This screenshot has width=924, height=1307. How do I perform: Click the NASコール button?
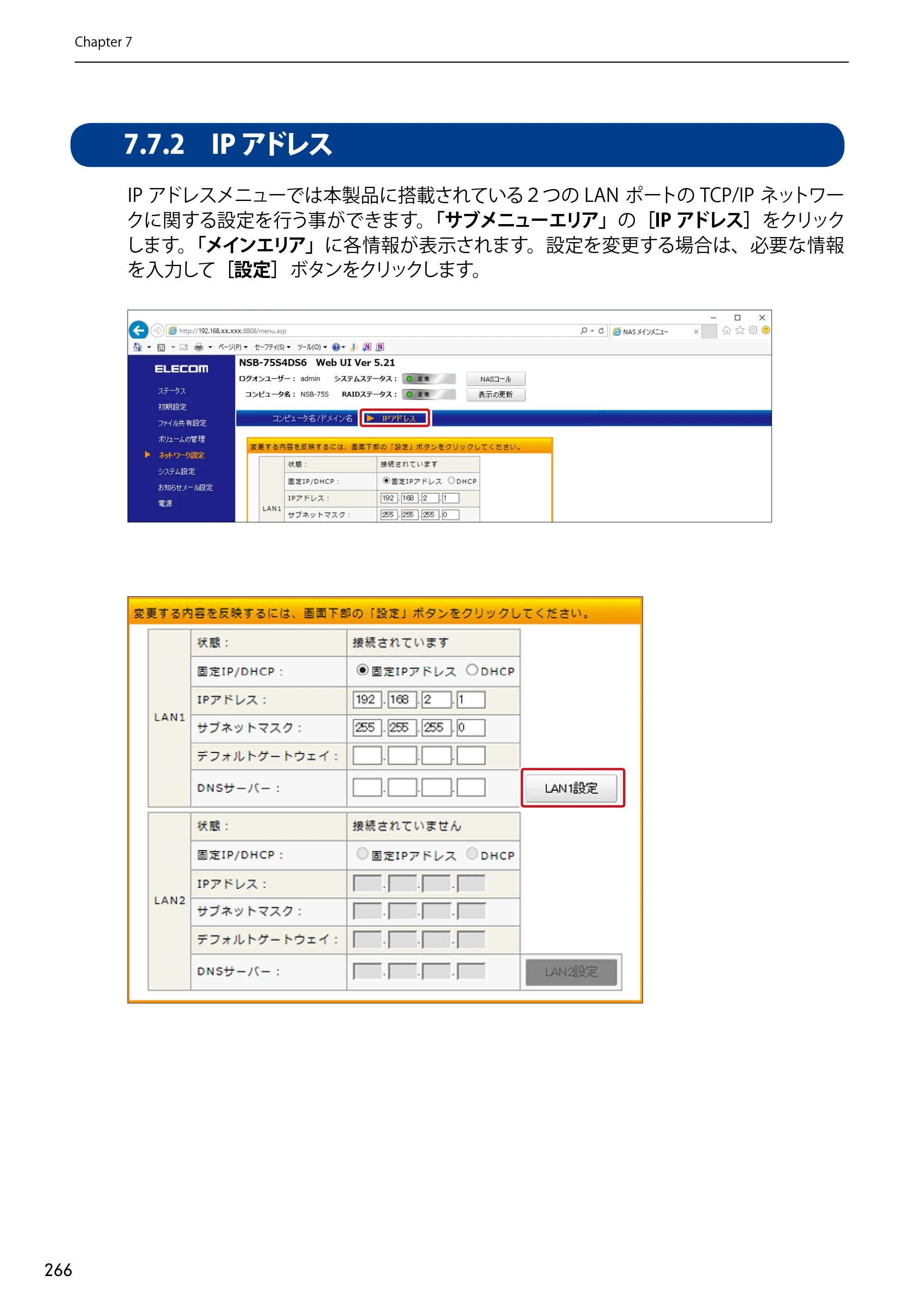[495, 379]
